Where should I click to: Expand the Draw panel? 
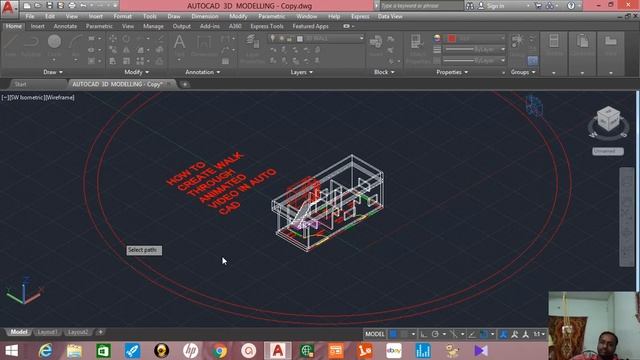click(53, 72)
